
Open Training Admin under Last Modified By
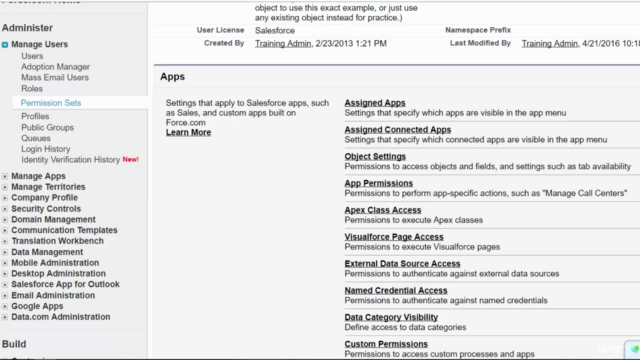(x=550, y=44)
